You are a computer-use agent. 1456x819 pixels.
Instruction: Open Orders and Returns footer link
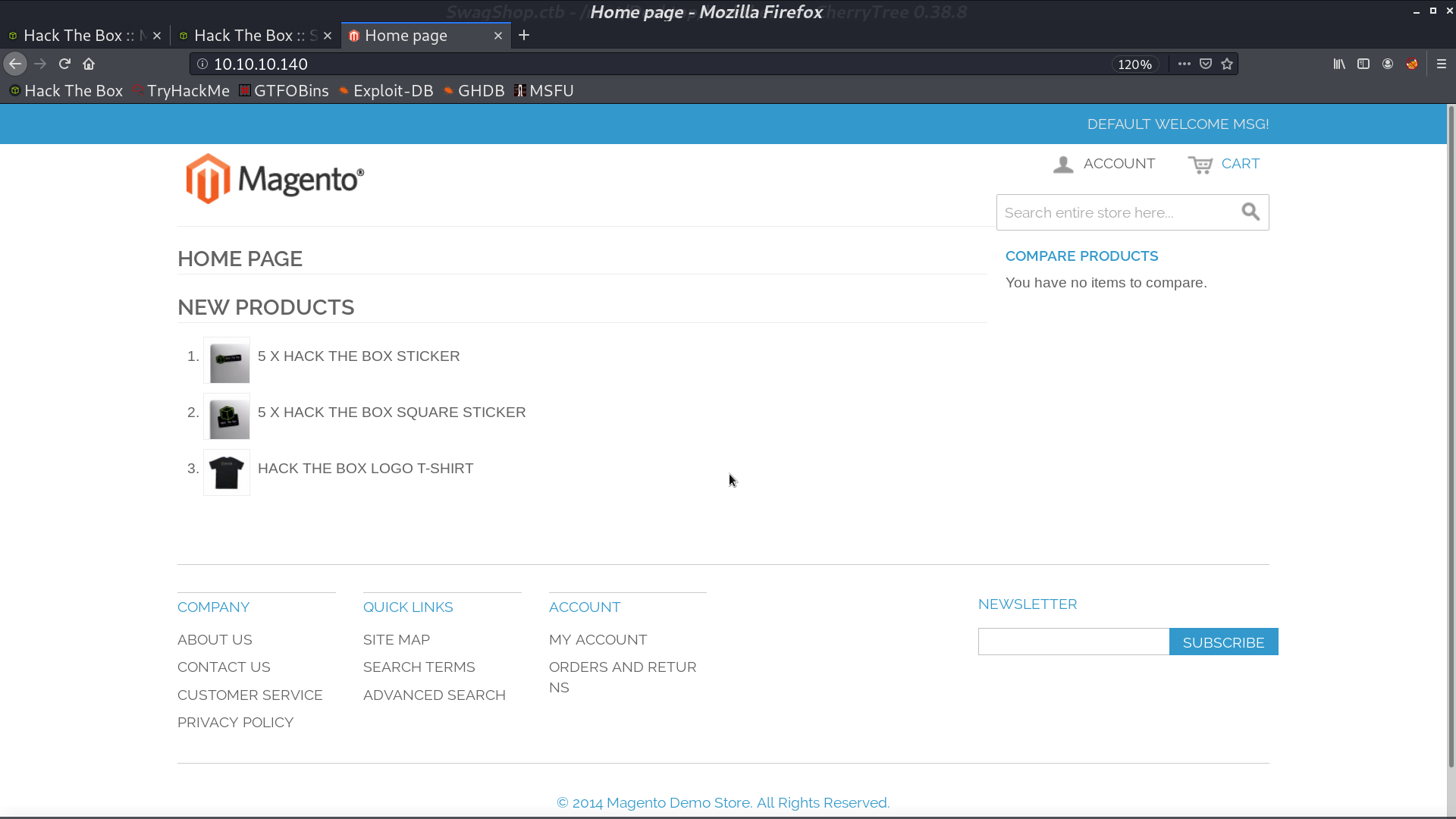(623, 677)
